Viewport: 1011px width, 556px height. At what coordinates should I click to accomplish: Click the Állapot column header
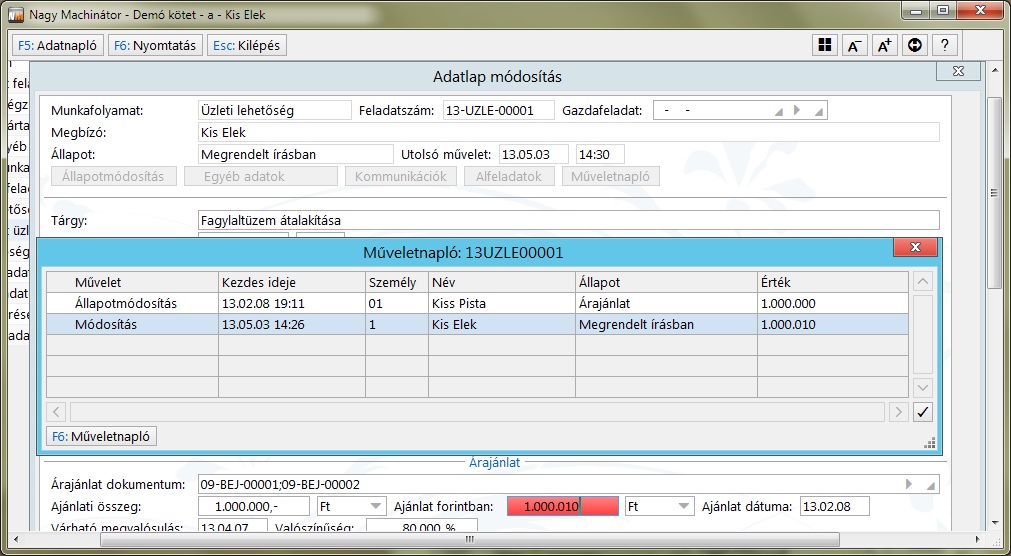(666, 283)
